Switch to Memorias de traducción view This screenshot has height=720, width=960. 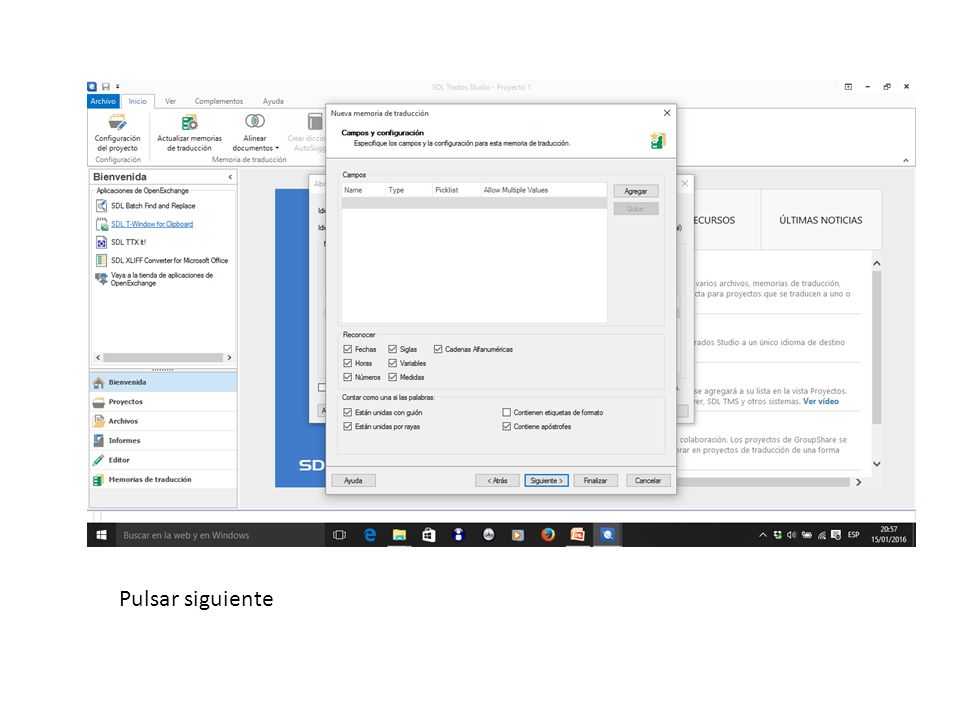163,479
